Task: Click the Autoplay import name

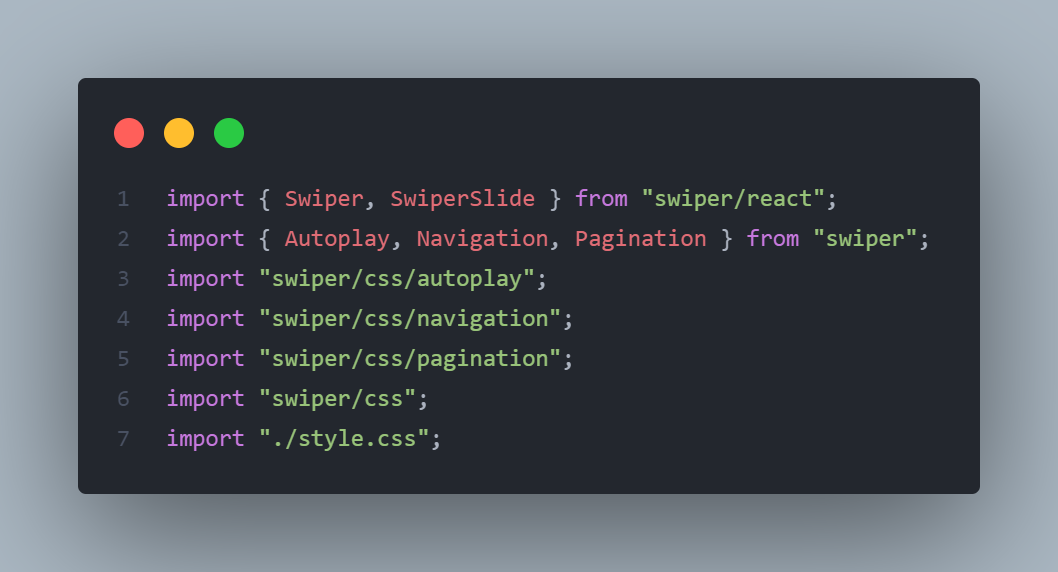Action: (337, 239)
